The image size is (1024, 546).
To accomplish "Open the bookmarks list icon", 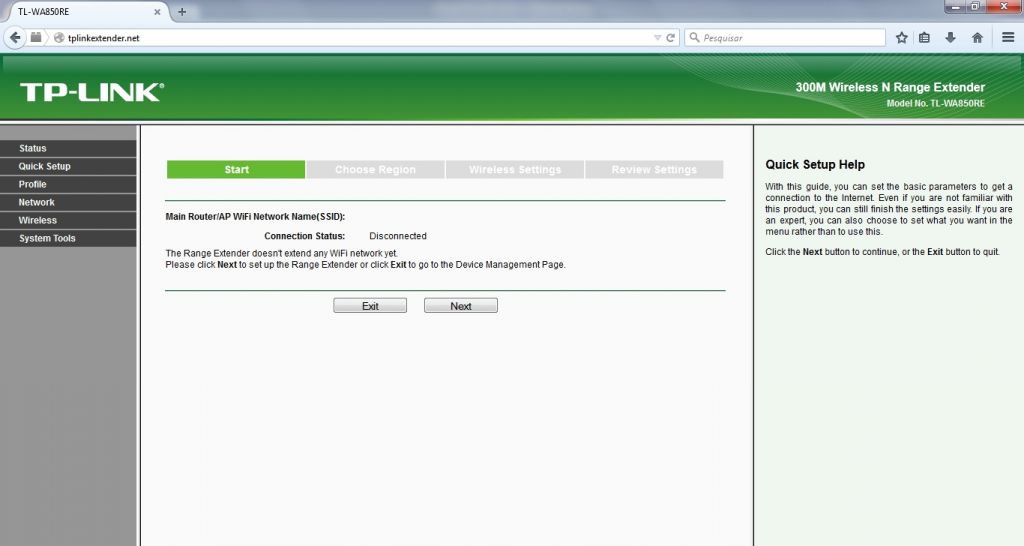I will point(925,38).
